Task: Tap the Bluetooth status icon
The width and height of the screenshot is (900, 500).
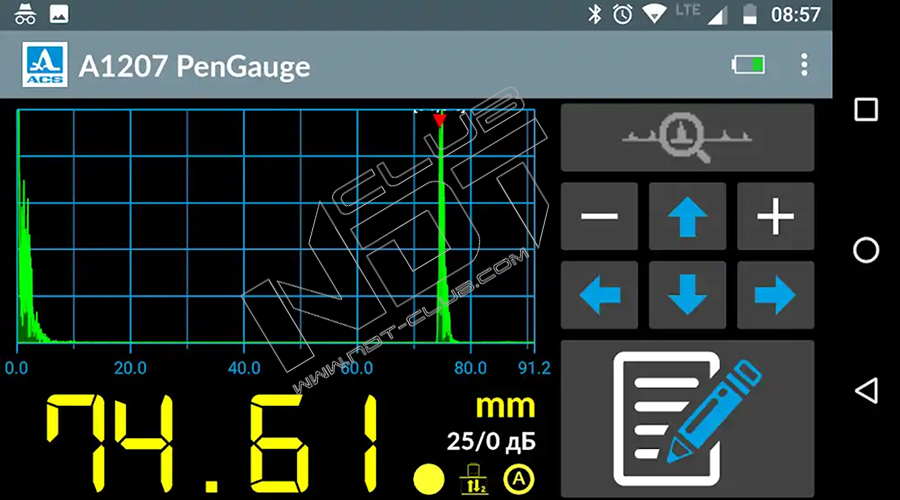Action: pos(595,14)
